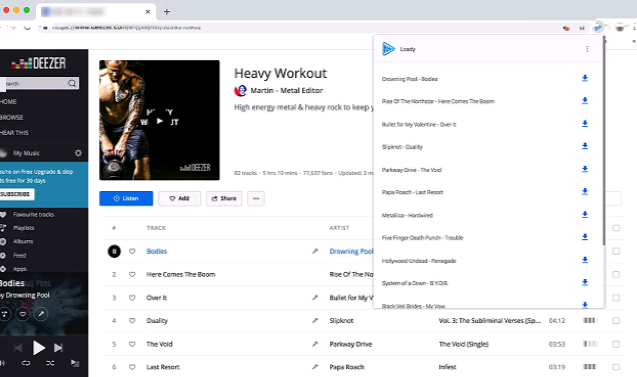Open Albums in sidebar
637x377 pixels.
[23, 241]
